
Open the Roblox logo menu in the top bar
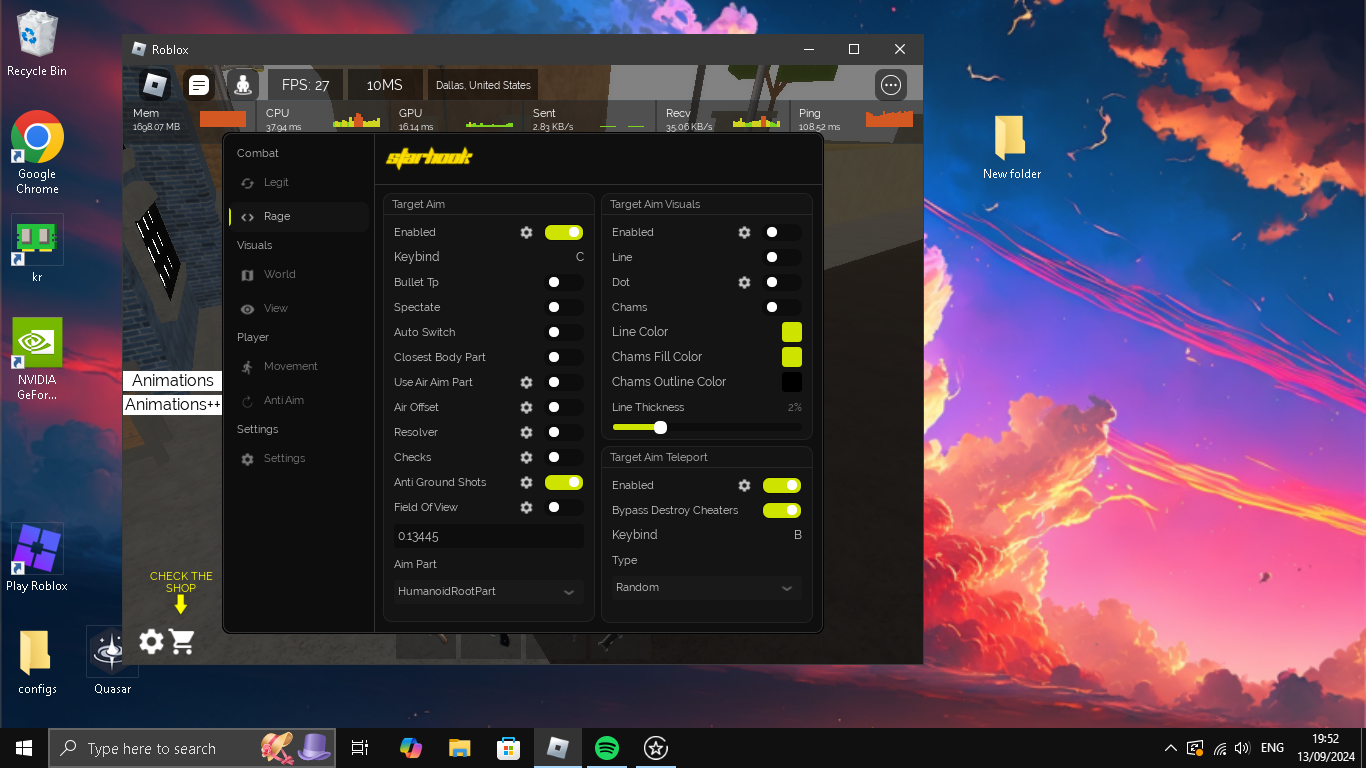[154, 85]
